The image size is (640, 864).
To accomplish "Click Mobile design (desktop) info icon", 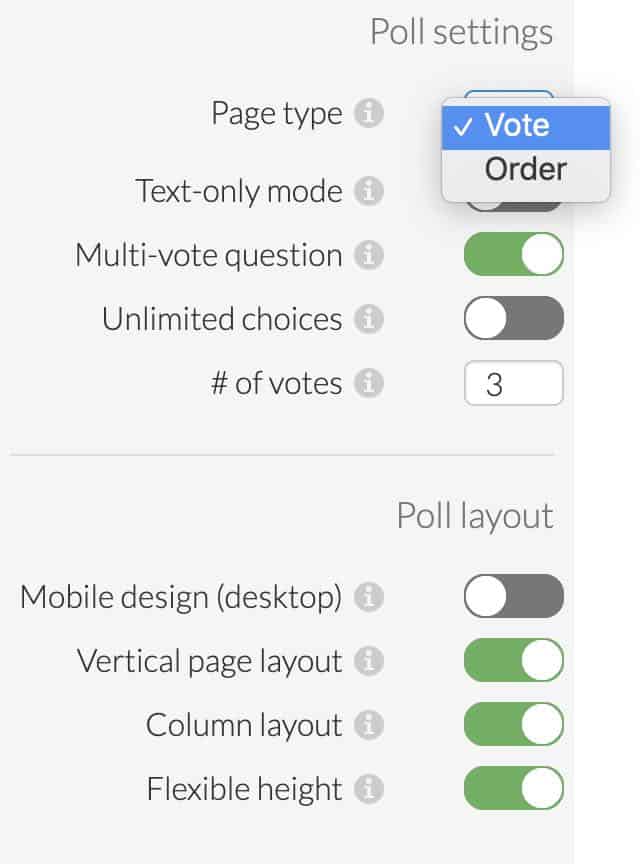I will point(369,597).
